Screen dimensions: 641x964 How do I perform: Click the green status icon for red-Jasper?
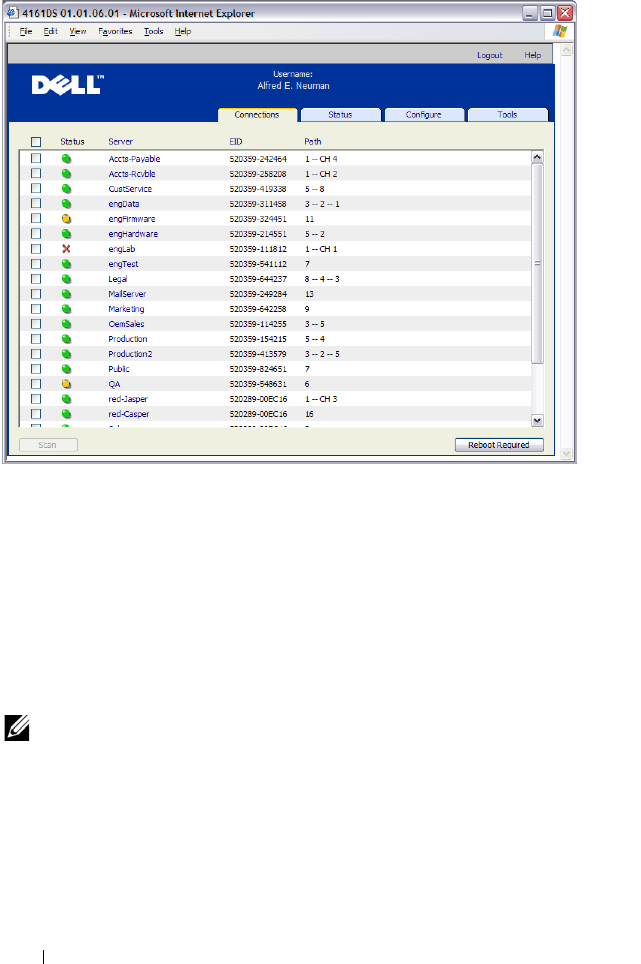[66, 400]
